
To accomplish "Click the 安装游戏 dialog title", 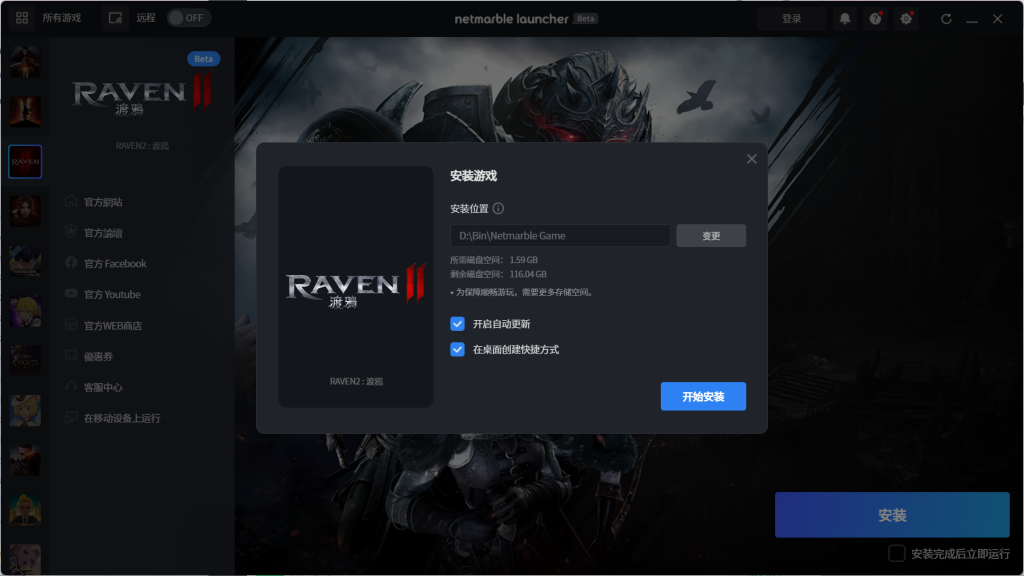I will (473, 176).
